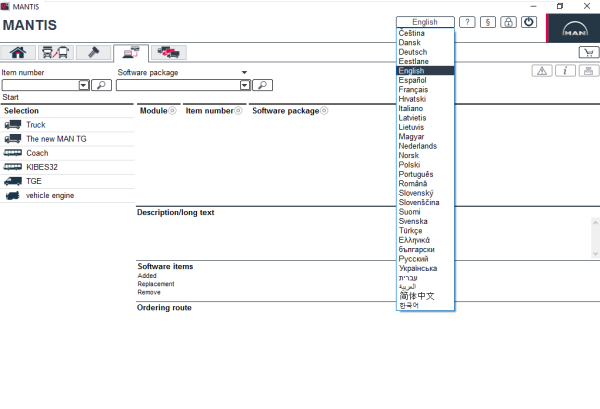Click the power logout button

529,22
